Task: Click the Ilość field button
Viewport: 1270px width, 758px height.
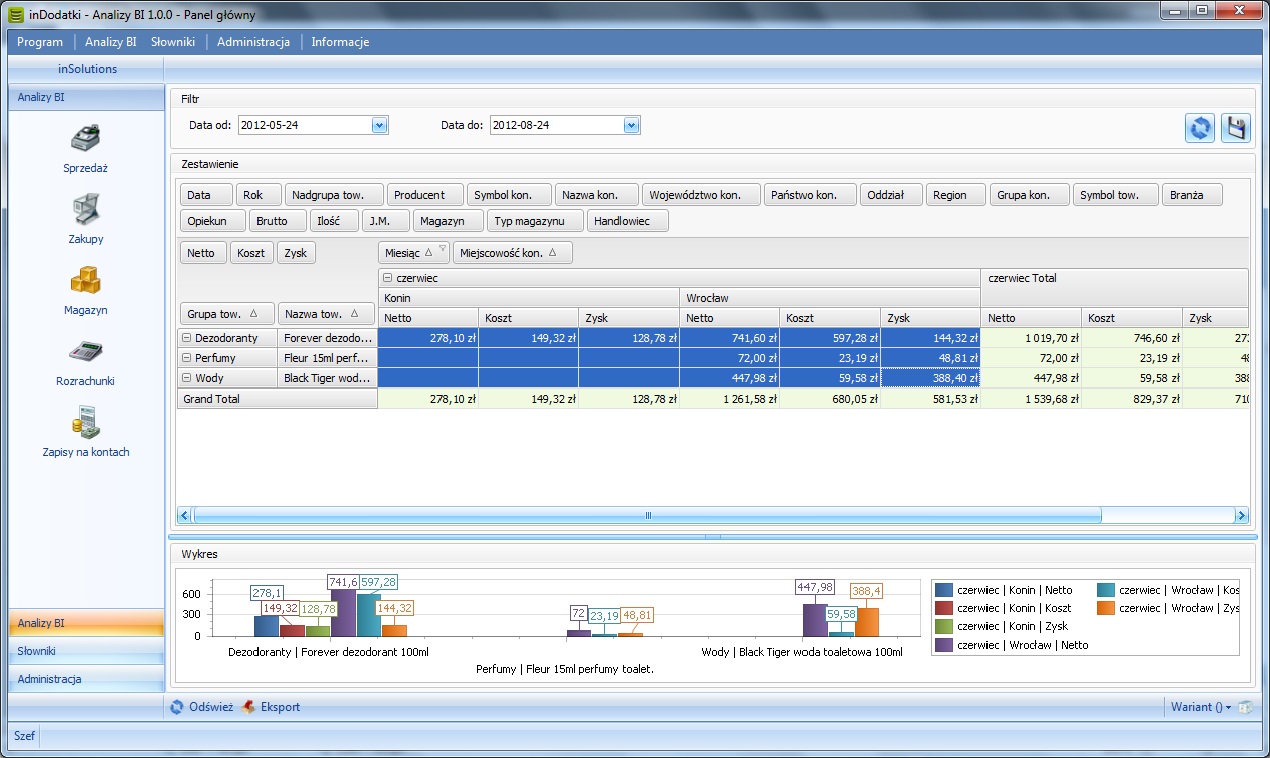Action: click(x=333, y=221)
